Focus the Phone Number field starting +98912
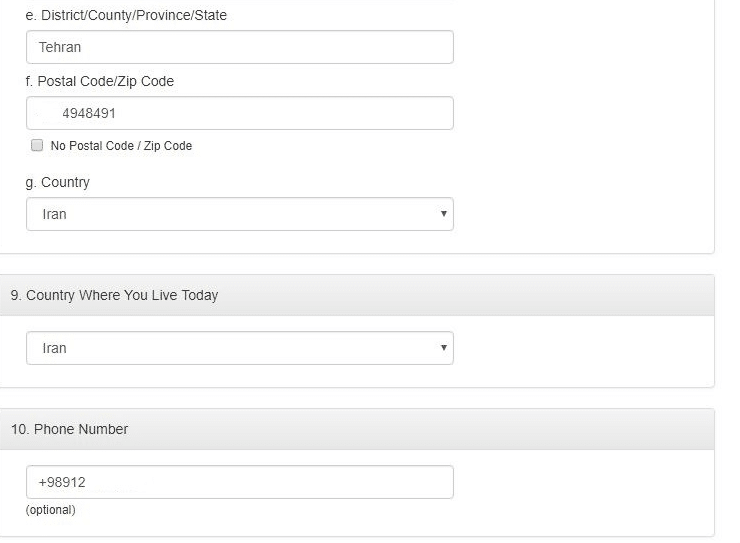Image resolution: width=740 pixels, height=543 pixels. 240,482
